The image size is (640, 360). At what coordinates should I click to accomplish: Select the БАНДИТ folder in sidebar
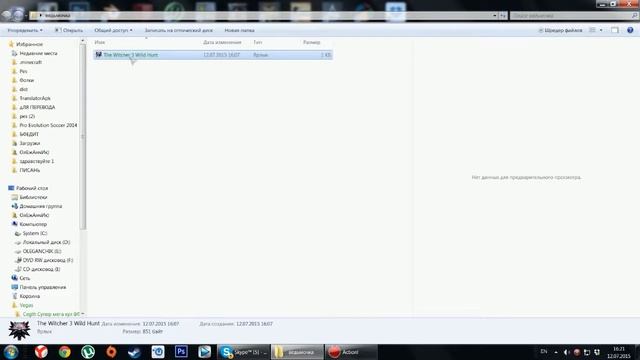29,134
